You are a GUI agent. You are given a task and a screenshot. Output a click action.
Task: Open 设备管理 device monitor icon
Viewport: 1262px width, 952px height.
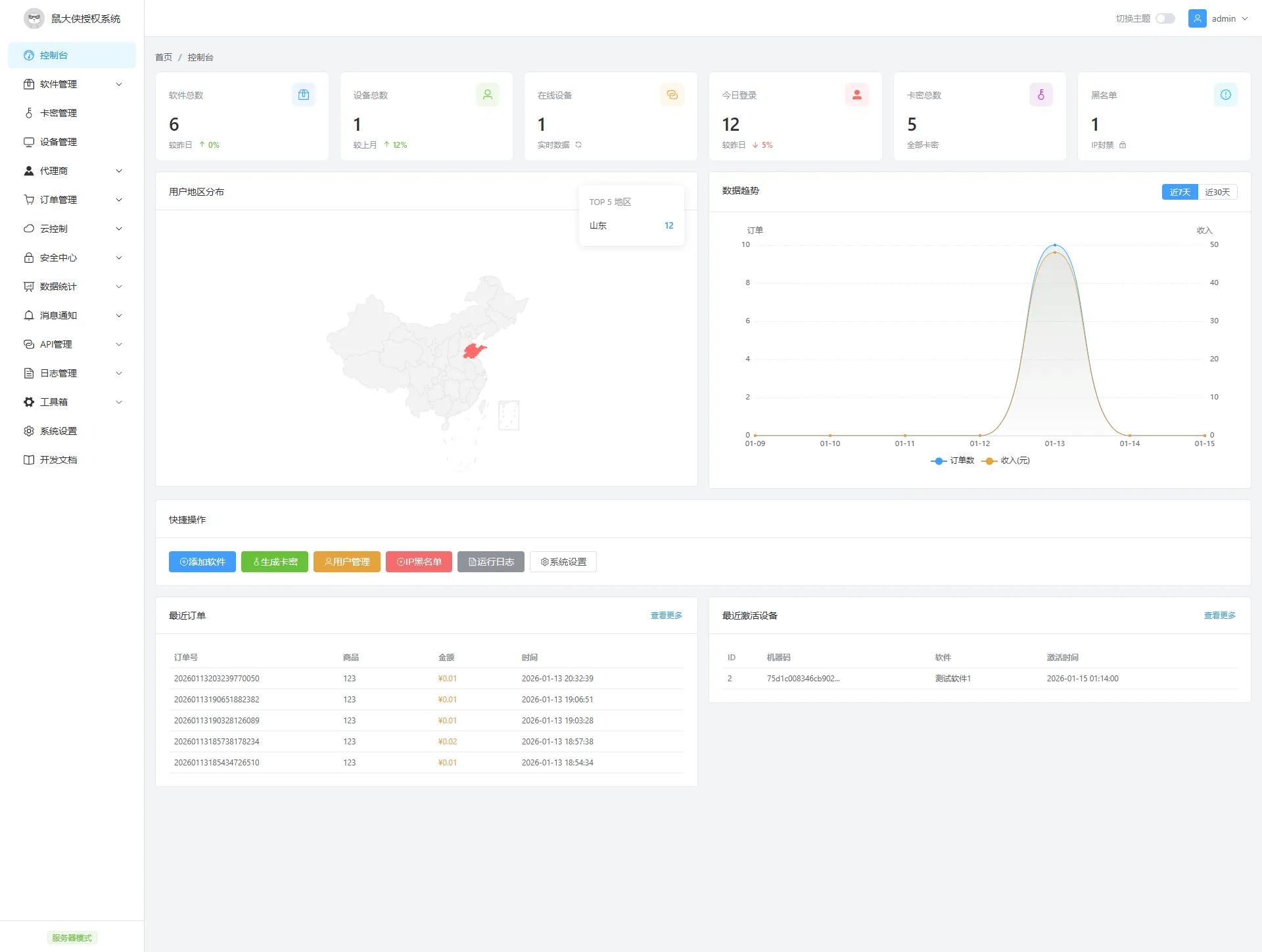[x=29, y=142]
